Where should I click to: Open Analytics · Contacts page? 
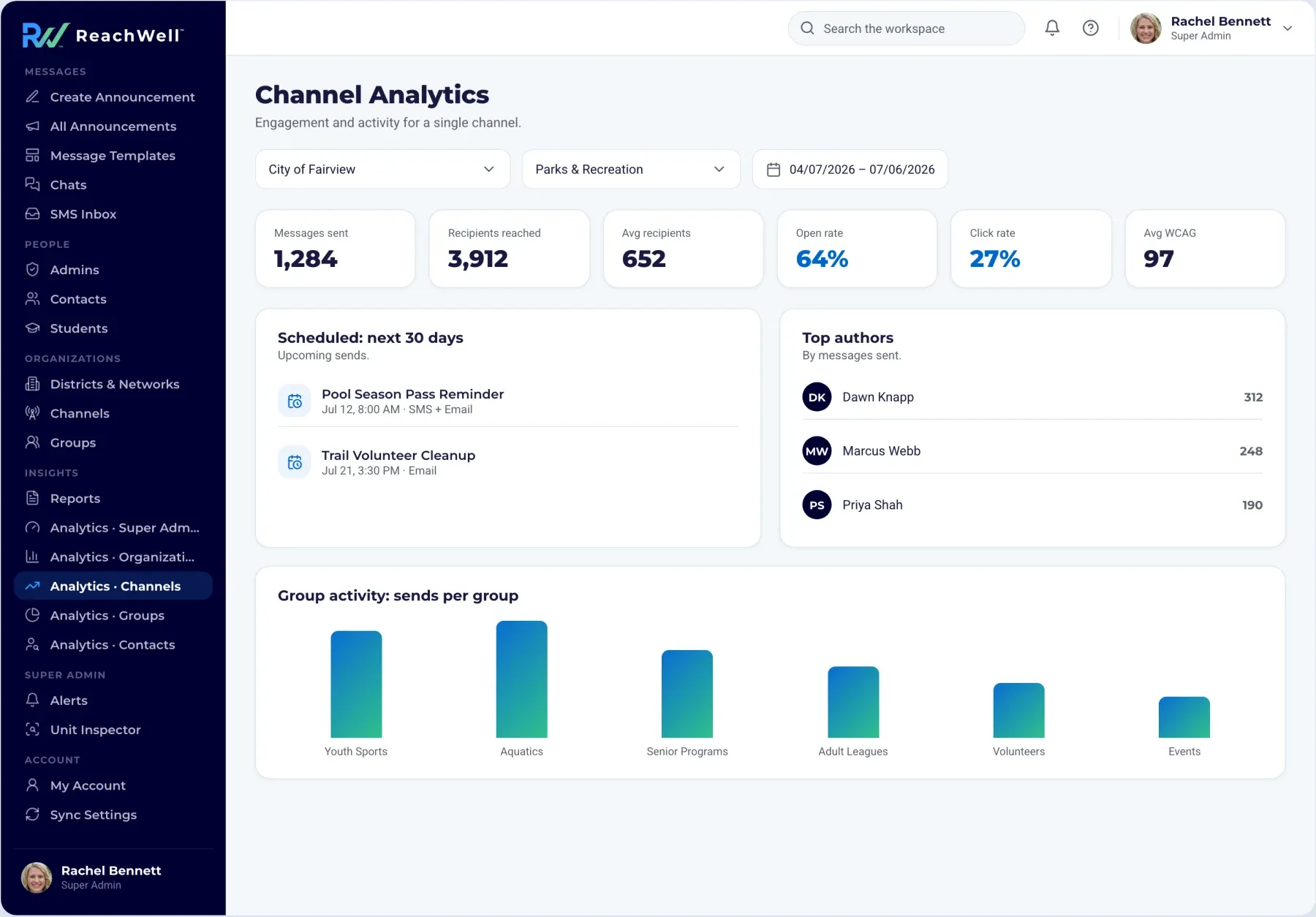point(113,644)
